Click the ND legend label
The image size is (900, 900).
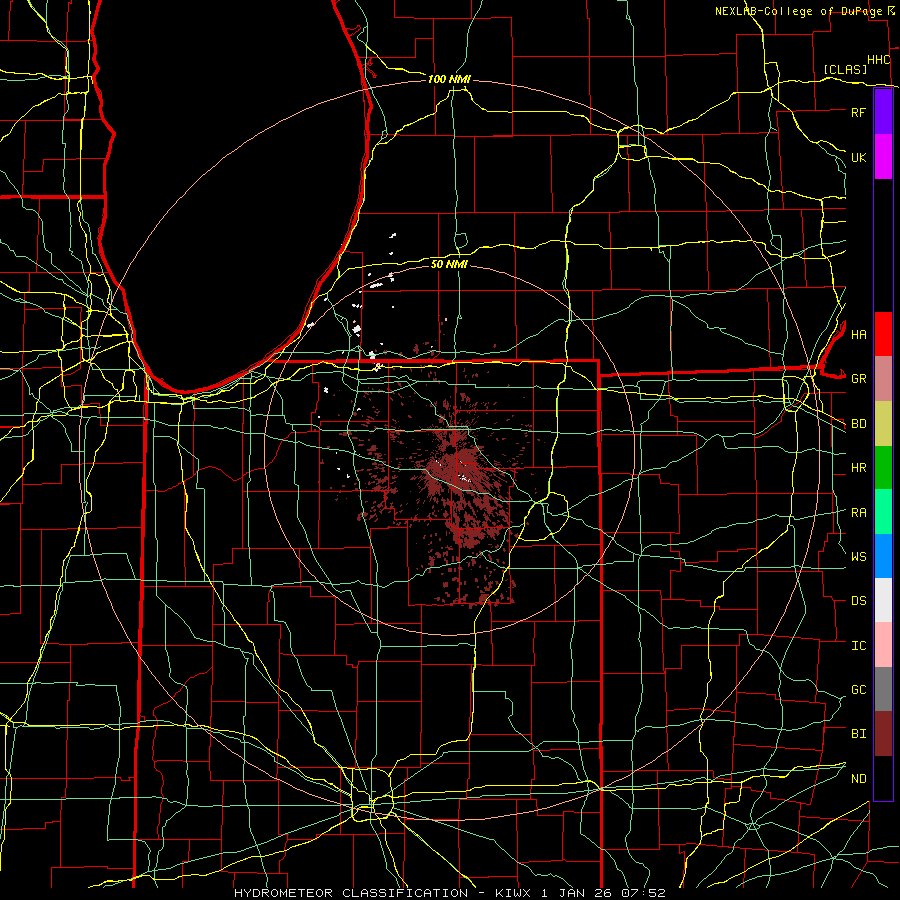(x=858, y=779)
